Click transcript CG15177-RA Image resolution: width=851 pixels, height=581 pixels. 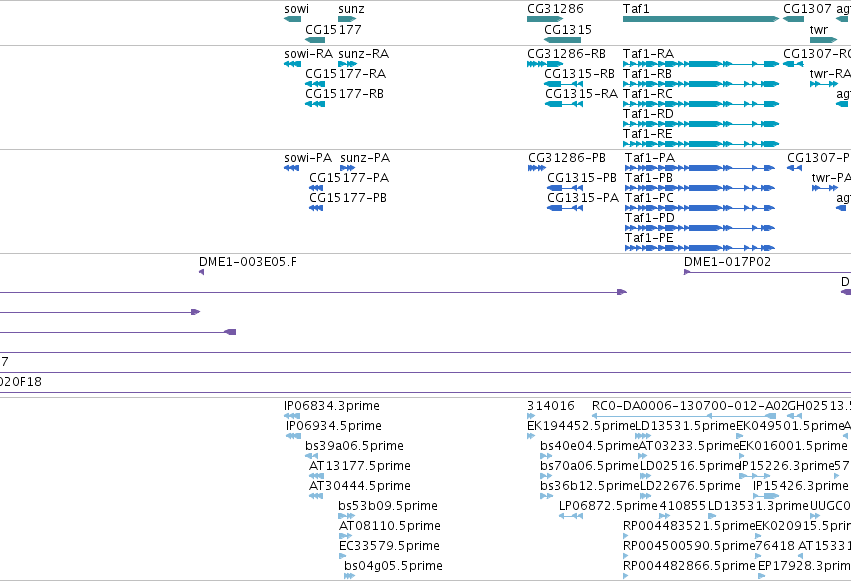pos(315,84)
